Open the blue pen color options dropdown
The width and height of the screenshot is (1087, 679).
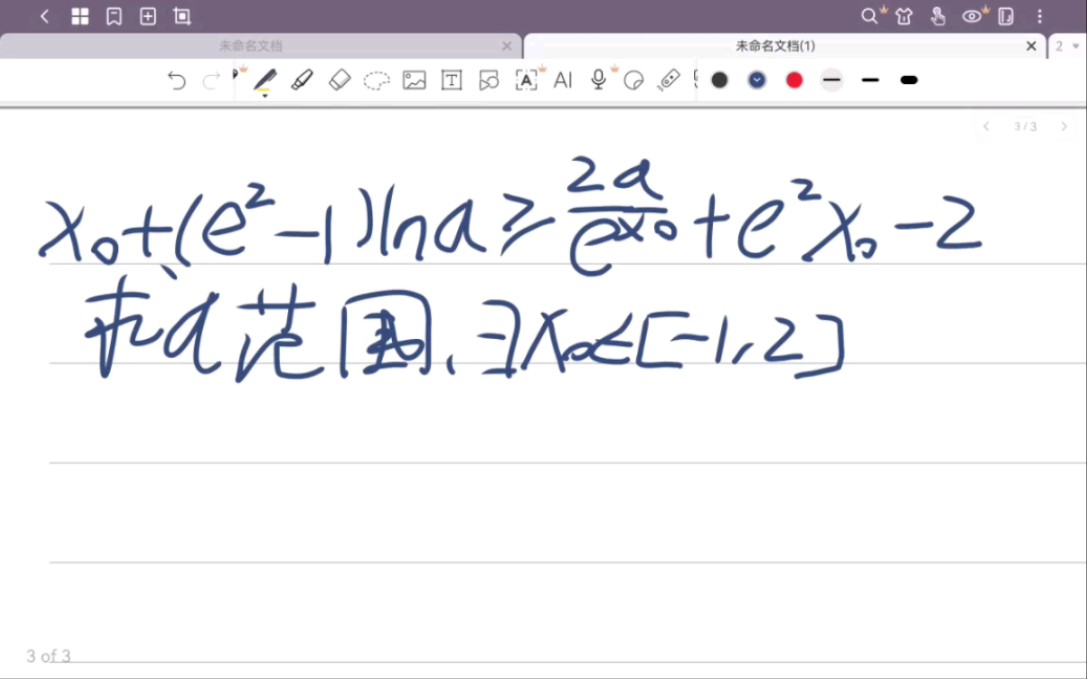(x=756, y=80)
